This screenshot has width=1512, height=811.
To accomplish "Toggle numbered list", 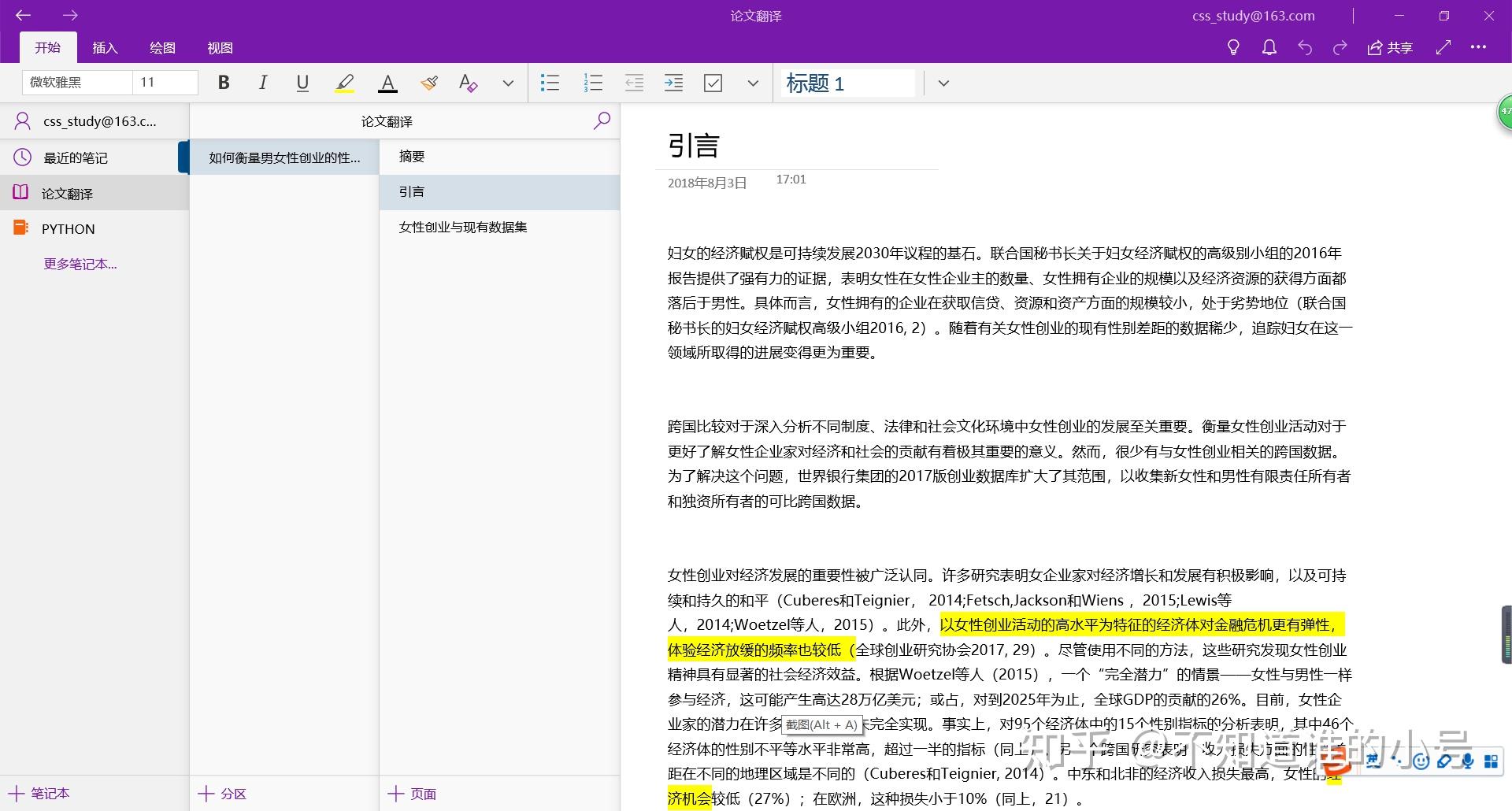I will pos(593,83).
